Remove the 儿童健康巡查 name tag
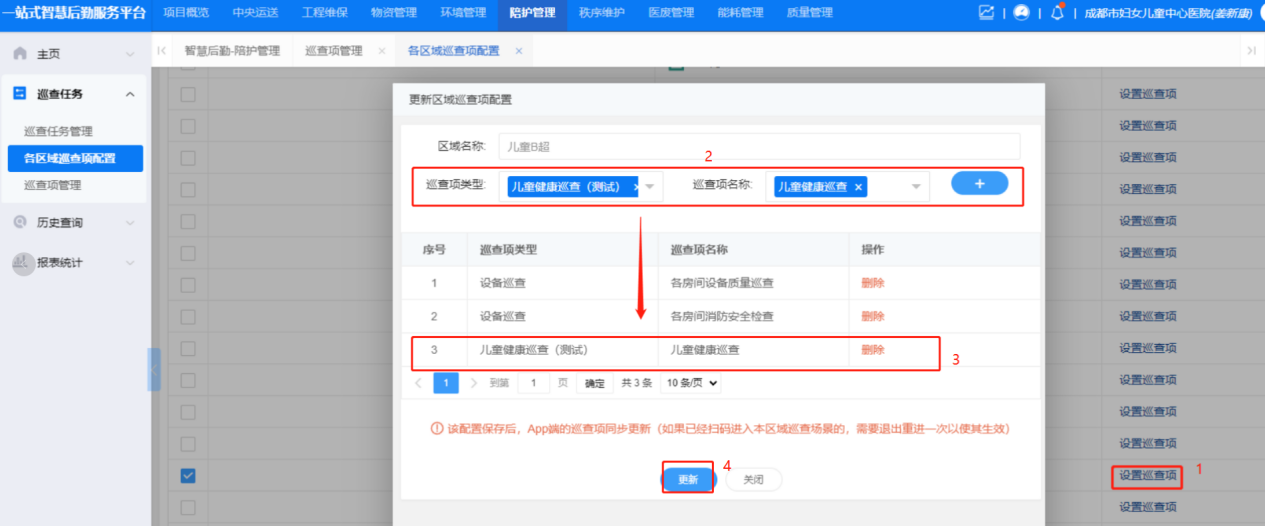The height and width of the screenshot is (526, 1265). (x=858, y=187)
